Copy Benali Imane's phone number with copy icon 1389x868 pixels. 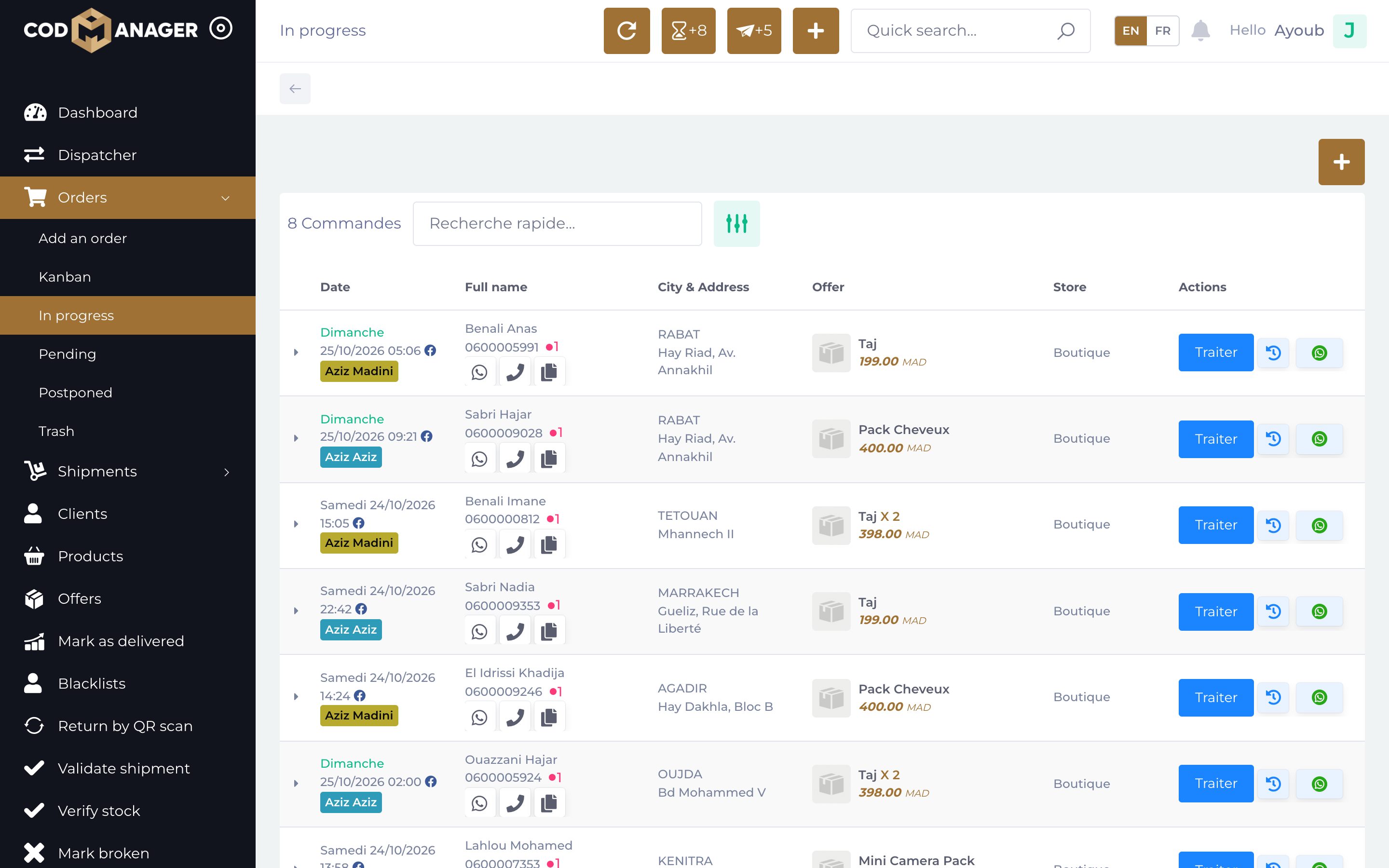tap(549, 544)
